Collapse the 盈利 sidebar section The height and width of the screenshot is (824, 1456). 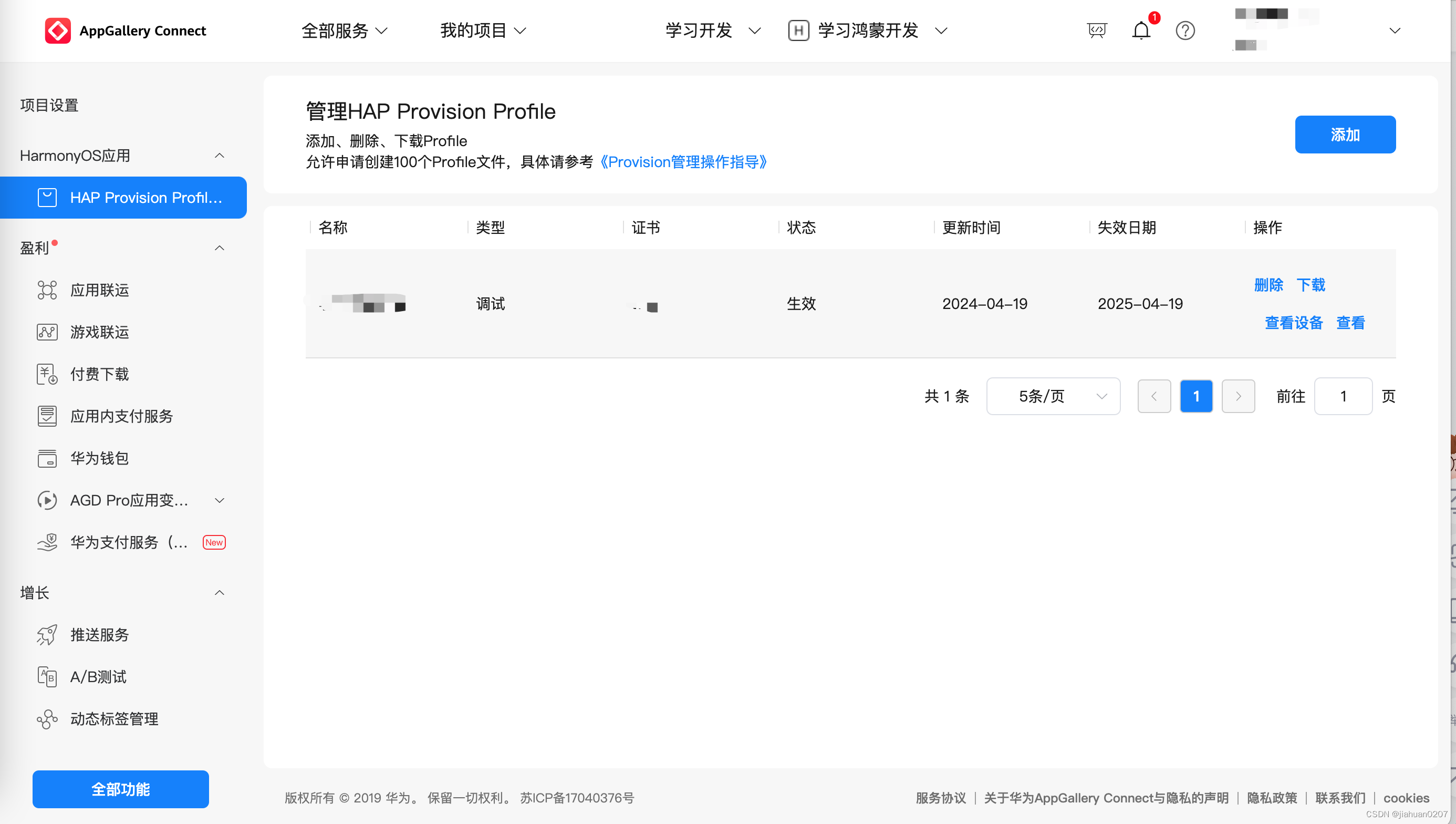point(220,248)
